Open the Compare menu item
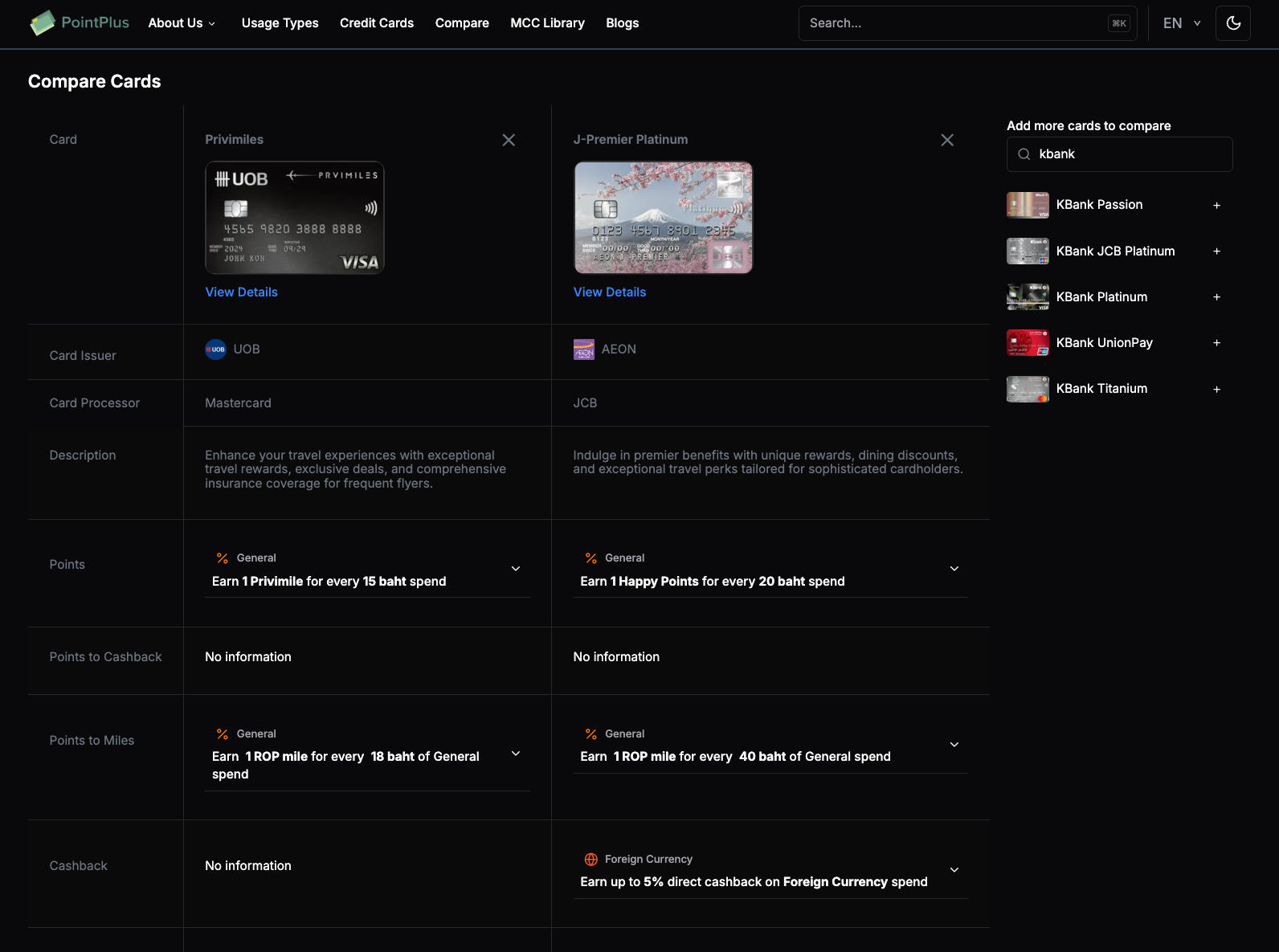 click(462, 23)
